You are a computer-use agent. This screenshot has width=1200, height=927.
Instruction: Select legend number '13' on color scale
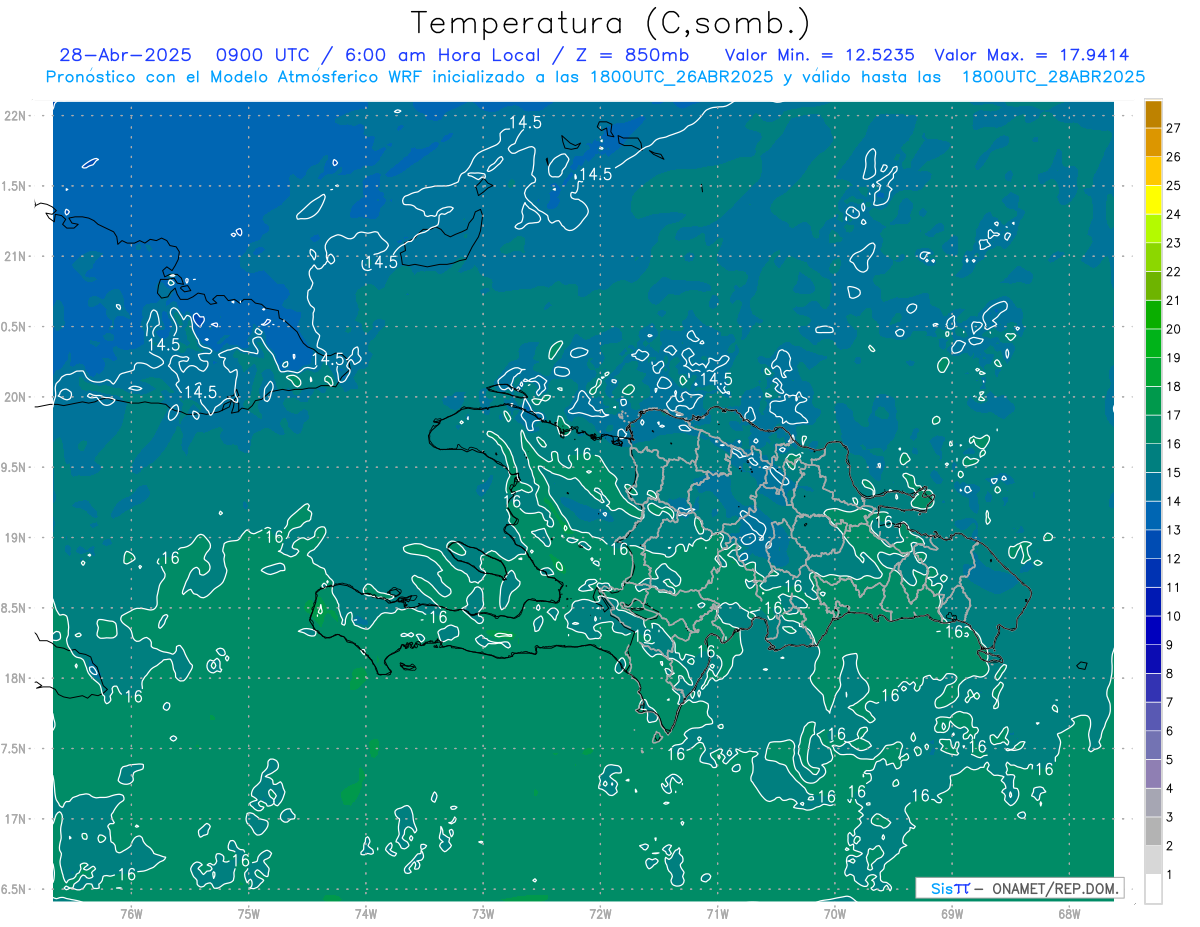click(1174, 530)
